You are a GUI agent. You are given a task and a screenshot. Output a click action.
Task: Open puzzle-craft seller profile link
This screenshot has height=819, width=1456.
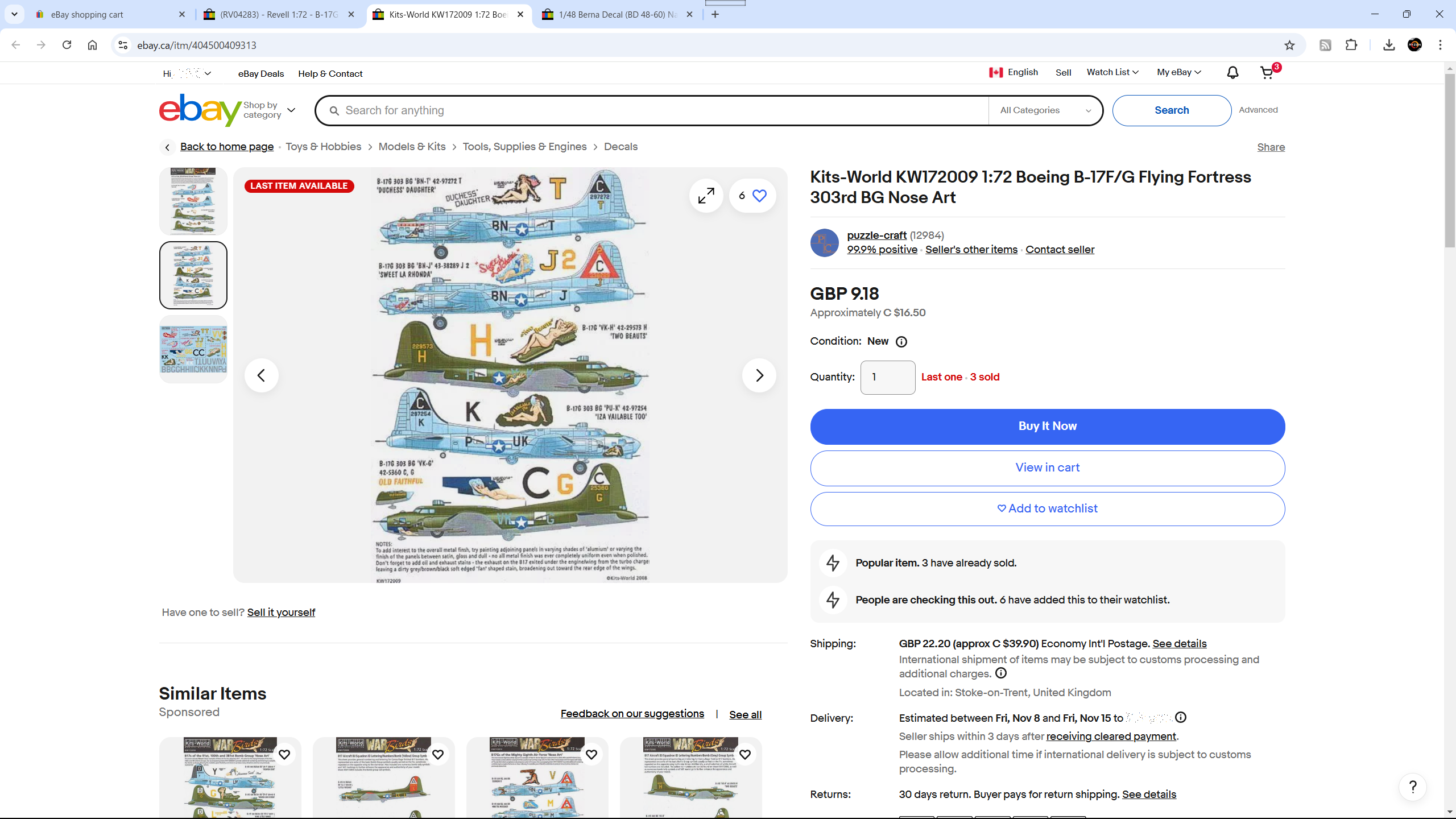coord(876,235)
